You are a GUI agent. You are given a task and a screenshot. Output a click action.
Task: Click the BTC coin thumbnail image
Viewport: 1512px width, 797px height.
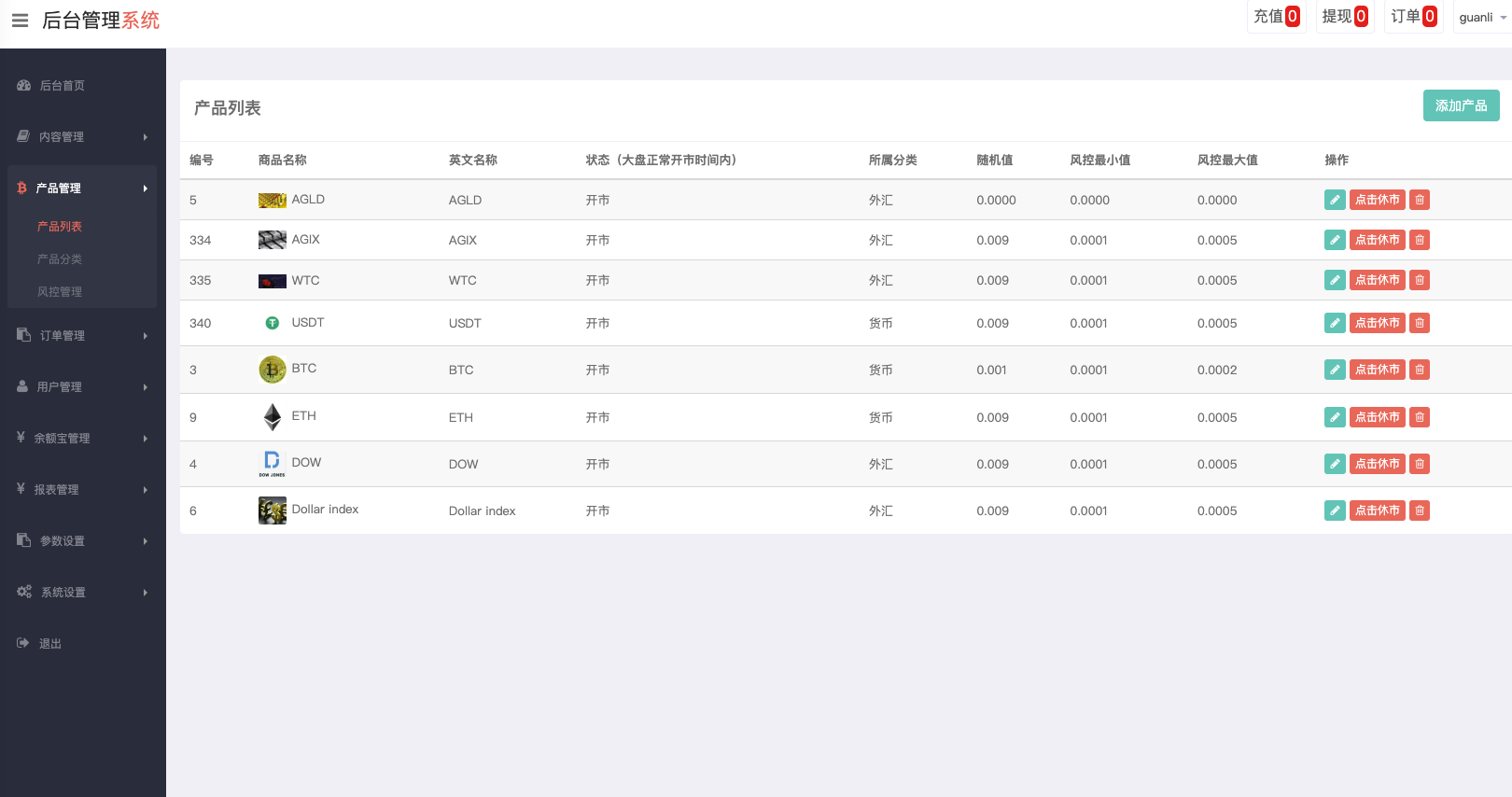273,370
